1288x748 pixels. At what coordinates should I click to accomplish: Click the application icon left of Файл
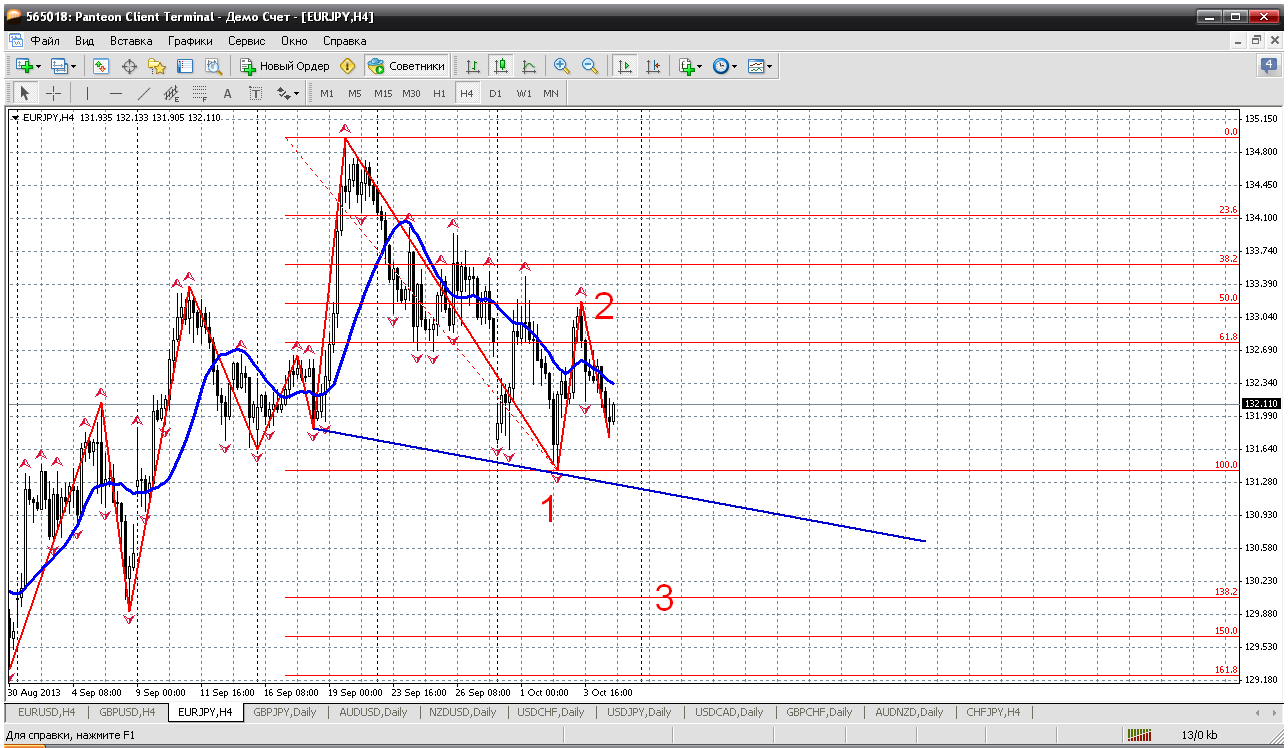[16, 41]
